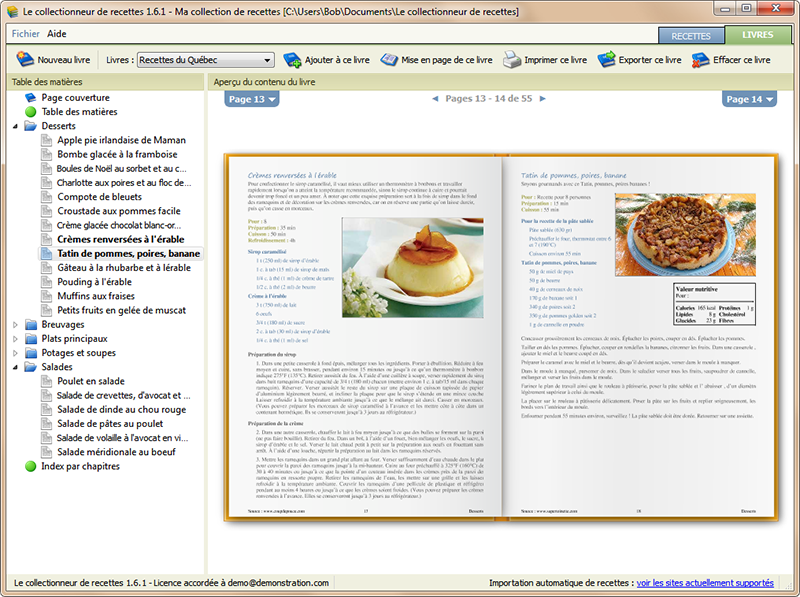Viewport: 800px width, 597px height.
Task: Click the green dot beside Index par chapitres
Action: [x=31, y=466]
